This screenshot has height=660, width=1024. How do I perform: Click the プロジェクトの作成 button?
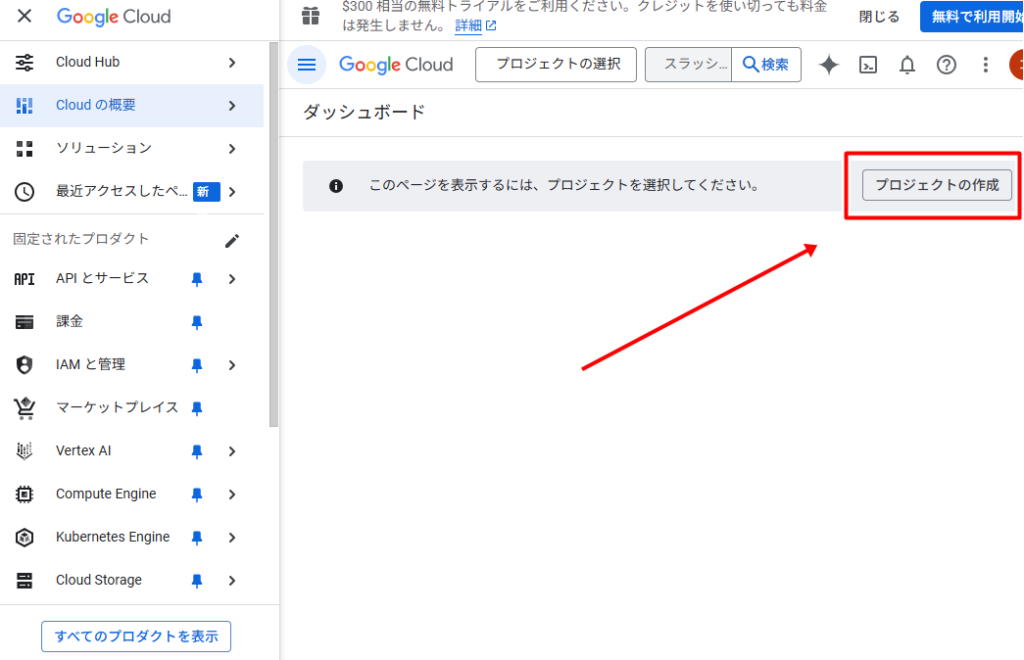[x=936, y=185]
